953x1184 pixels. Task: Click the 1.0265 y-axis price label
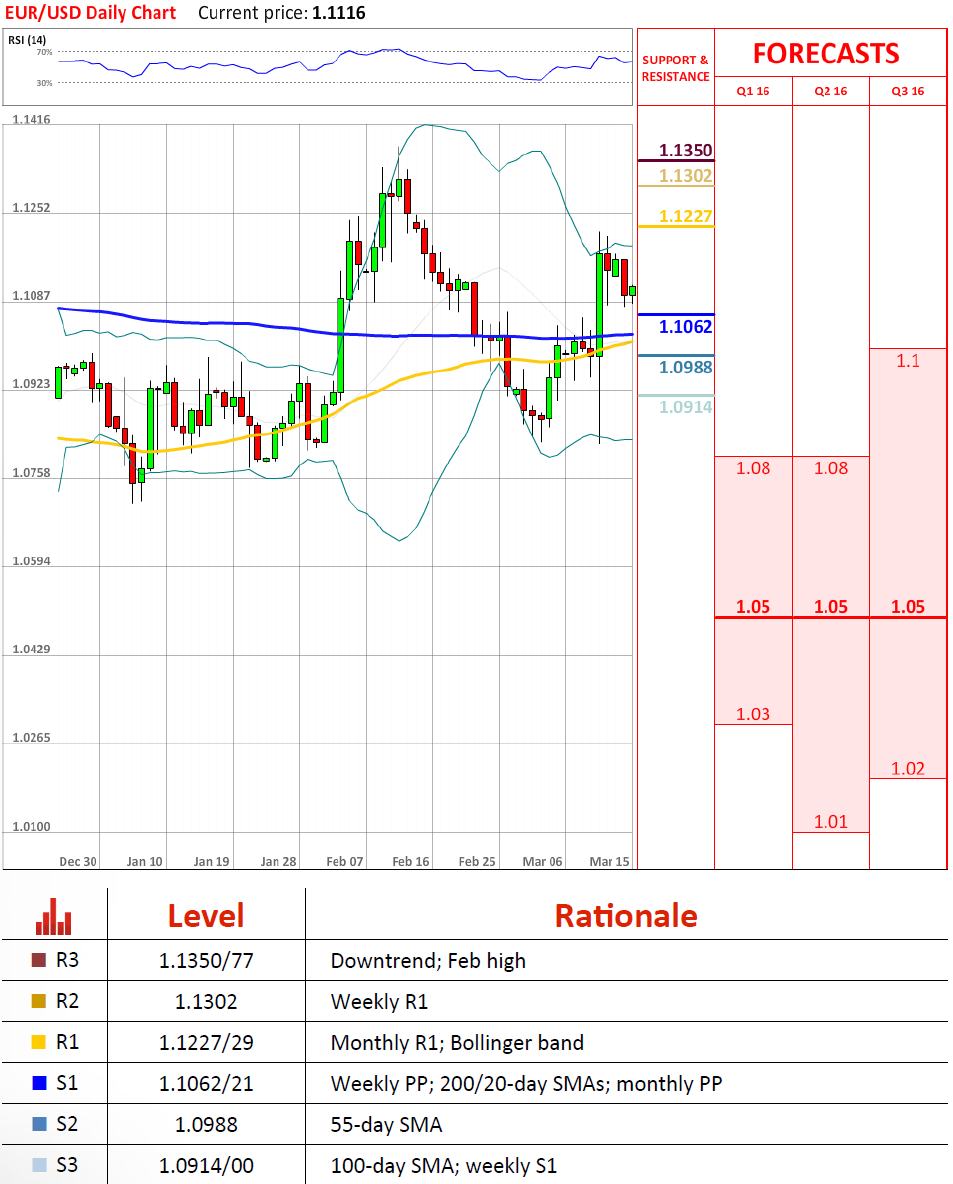click(x=31, y=738)
